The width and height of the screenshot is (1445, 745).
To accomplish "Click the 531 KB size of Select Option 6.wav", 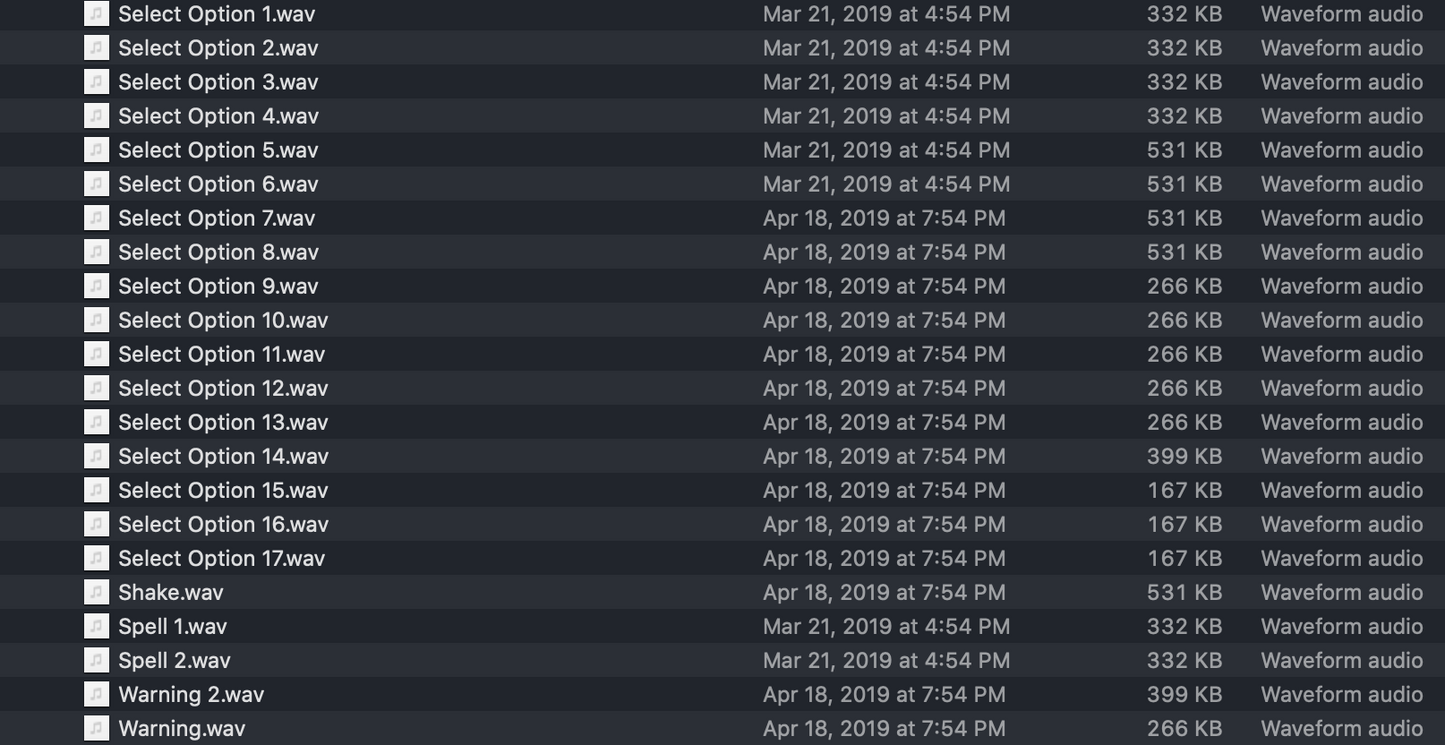I will [x=1184, y=184].
